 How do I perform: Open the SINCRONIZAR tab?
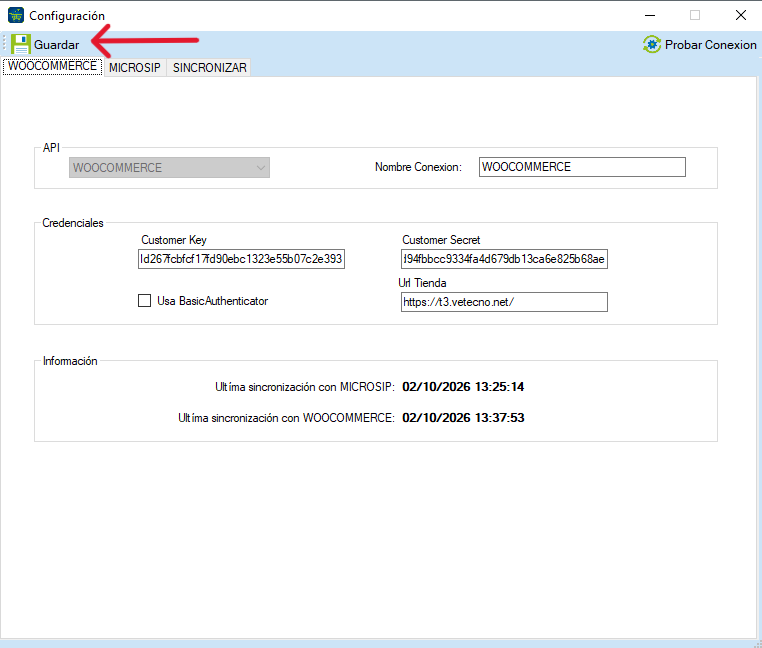click(x=209, y=68)
